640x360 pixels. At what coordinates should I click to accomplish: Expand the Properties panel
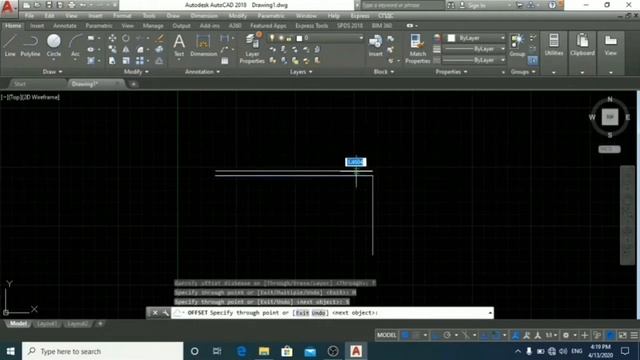[451, 72]
